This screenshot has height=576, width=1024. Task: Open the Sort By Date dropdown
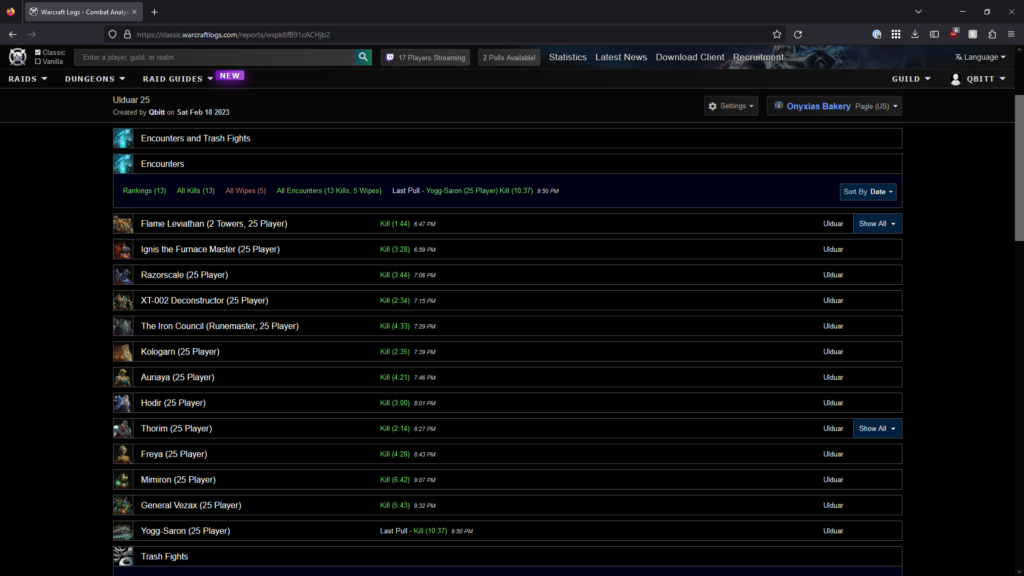(868, 191)
